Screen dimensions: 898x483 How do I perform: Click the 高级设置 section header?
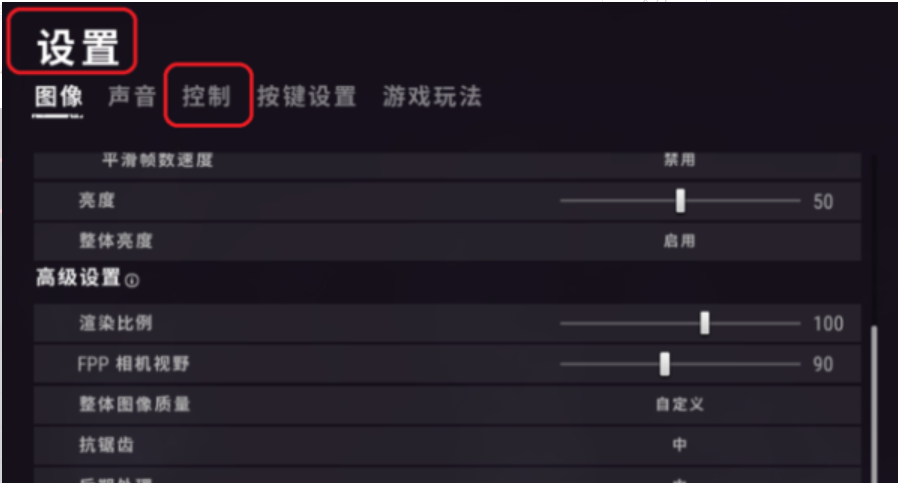pos(78,278)
